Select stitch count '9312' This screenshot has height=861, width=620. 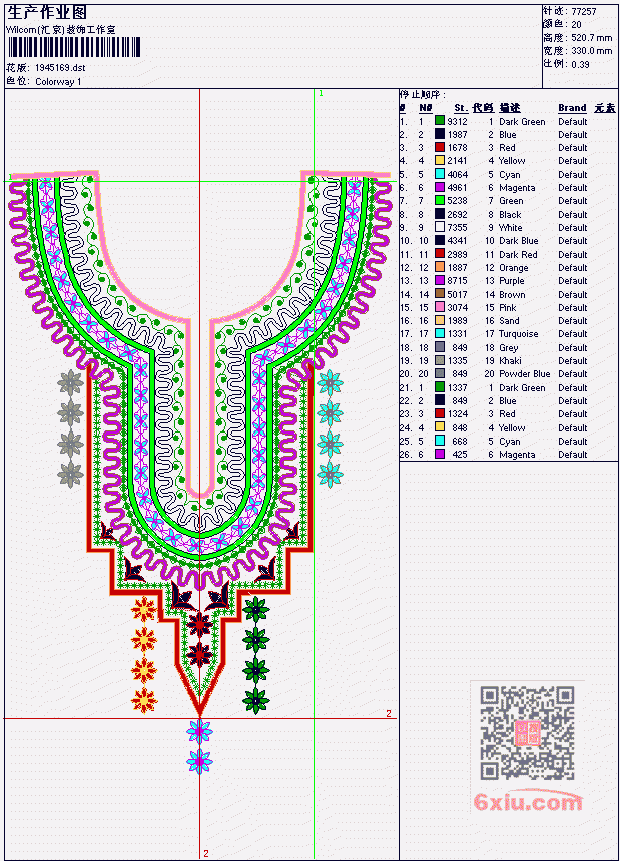pos(457,121)
